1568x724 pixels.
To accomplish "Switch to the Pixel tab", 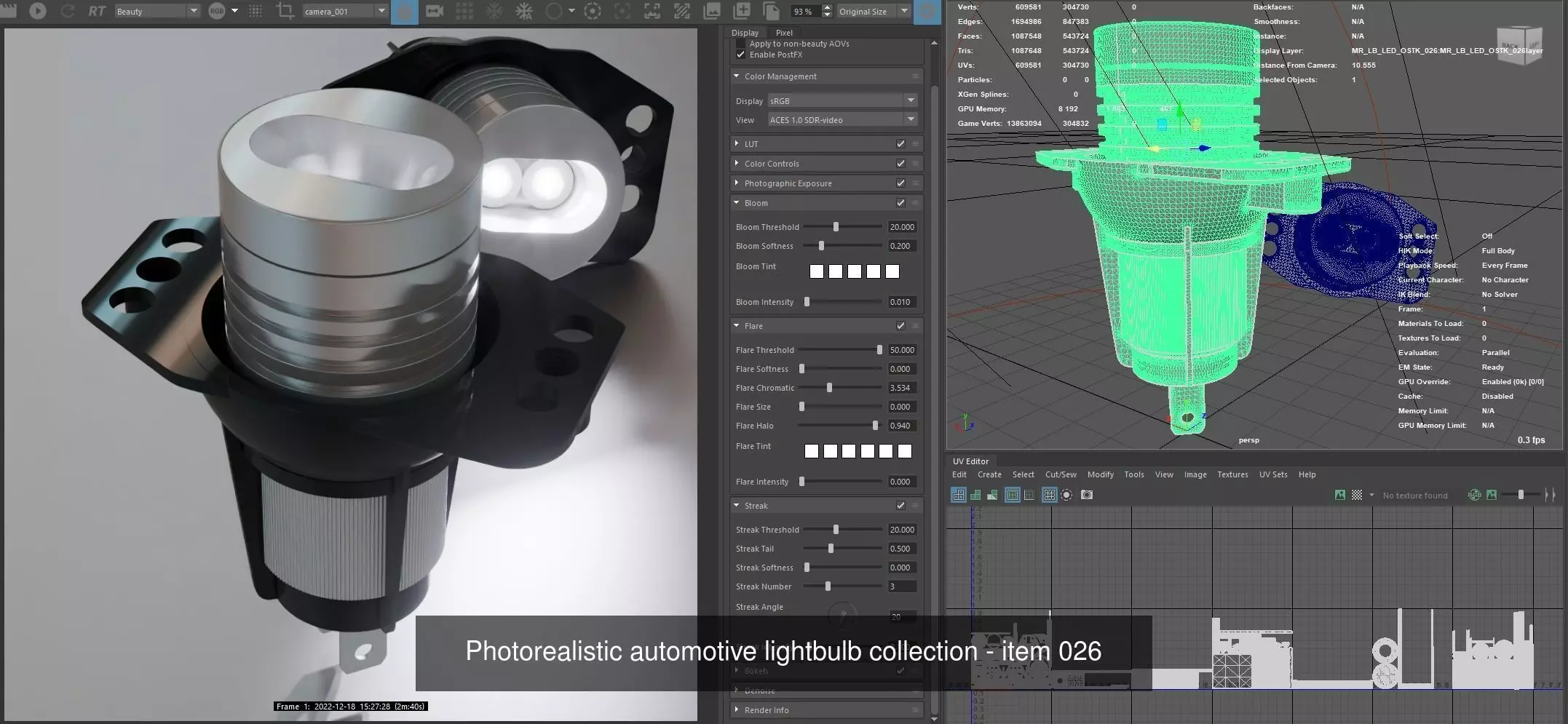I will point(784,33).
